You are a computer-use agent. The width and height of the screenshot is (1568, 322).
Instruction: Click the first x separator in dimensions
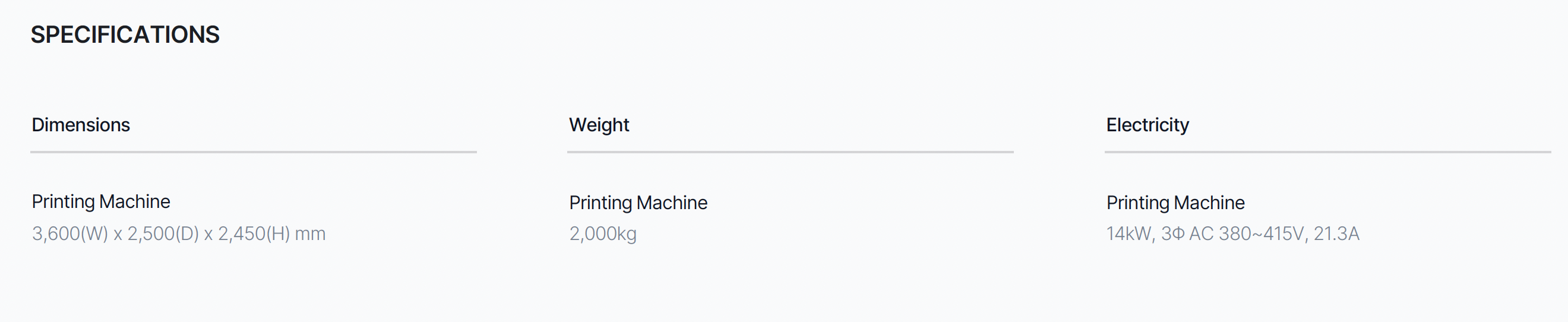click(x=118, y=235)
